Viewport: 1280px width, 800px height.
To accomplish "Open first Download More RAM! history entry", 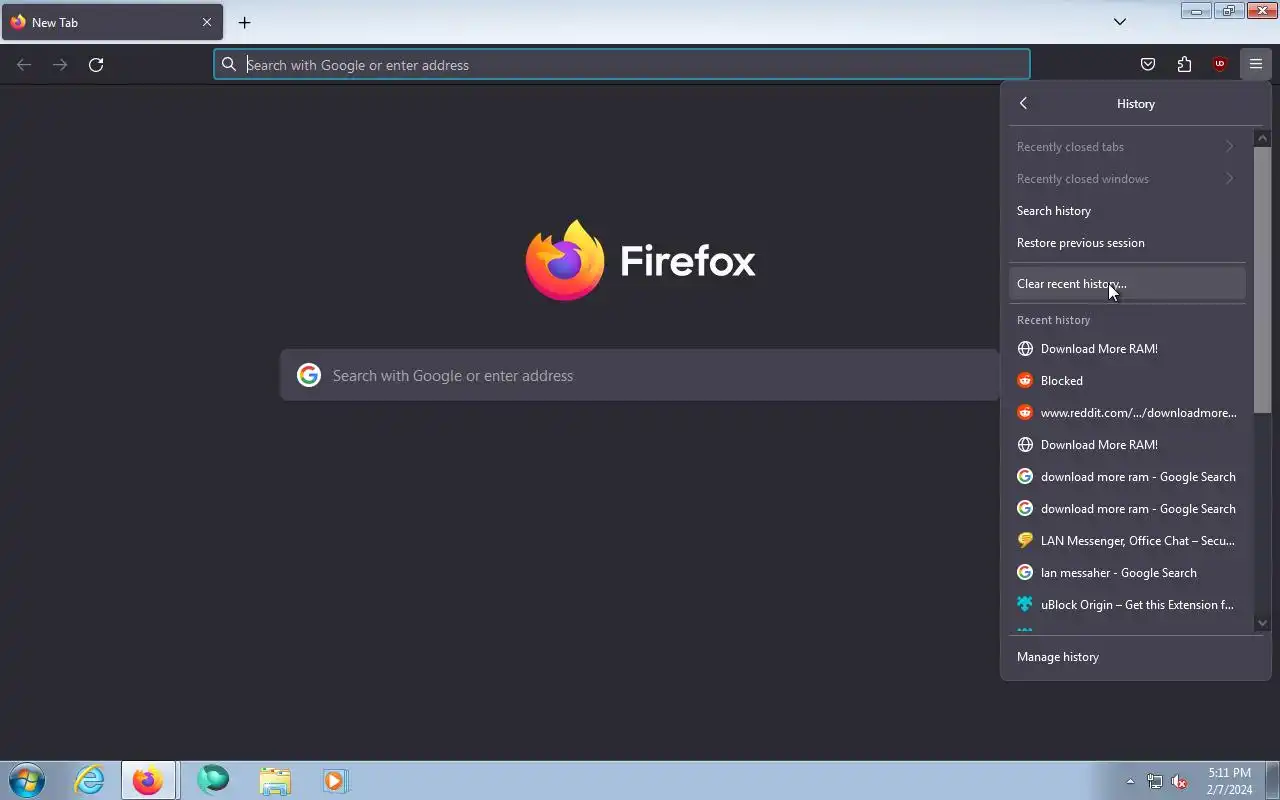I will pyautogui.click(x=1127, y=349).
